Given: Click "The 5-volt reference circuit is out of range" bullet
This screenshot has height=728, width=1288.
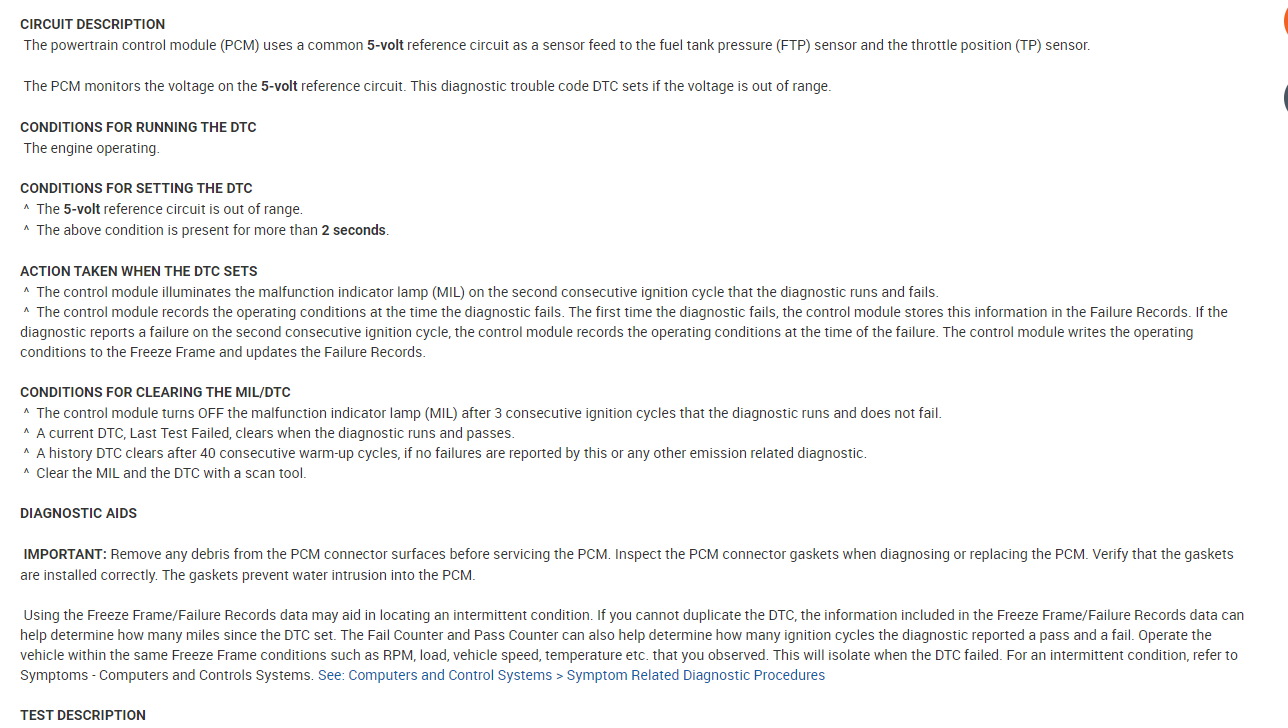Looking at the screenshot, I should 169,209.
